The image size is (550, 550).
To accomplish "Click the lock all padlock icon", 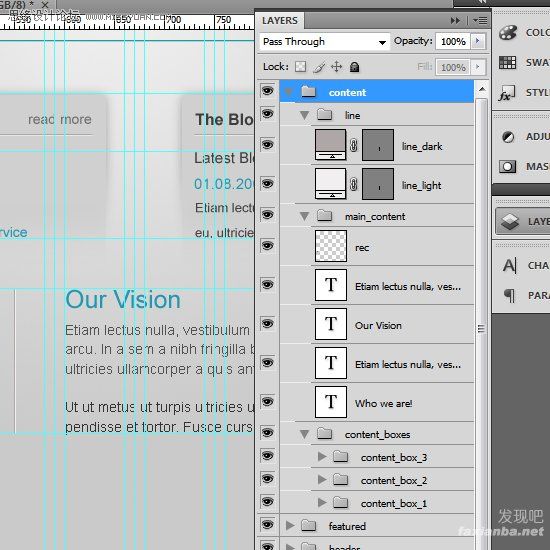I will pyautogui.click(x=354, y=67).
